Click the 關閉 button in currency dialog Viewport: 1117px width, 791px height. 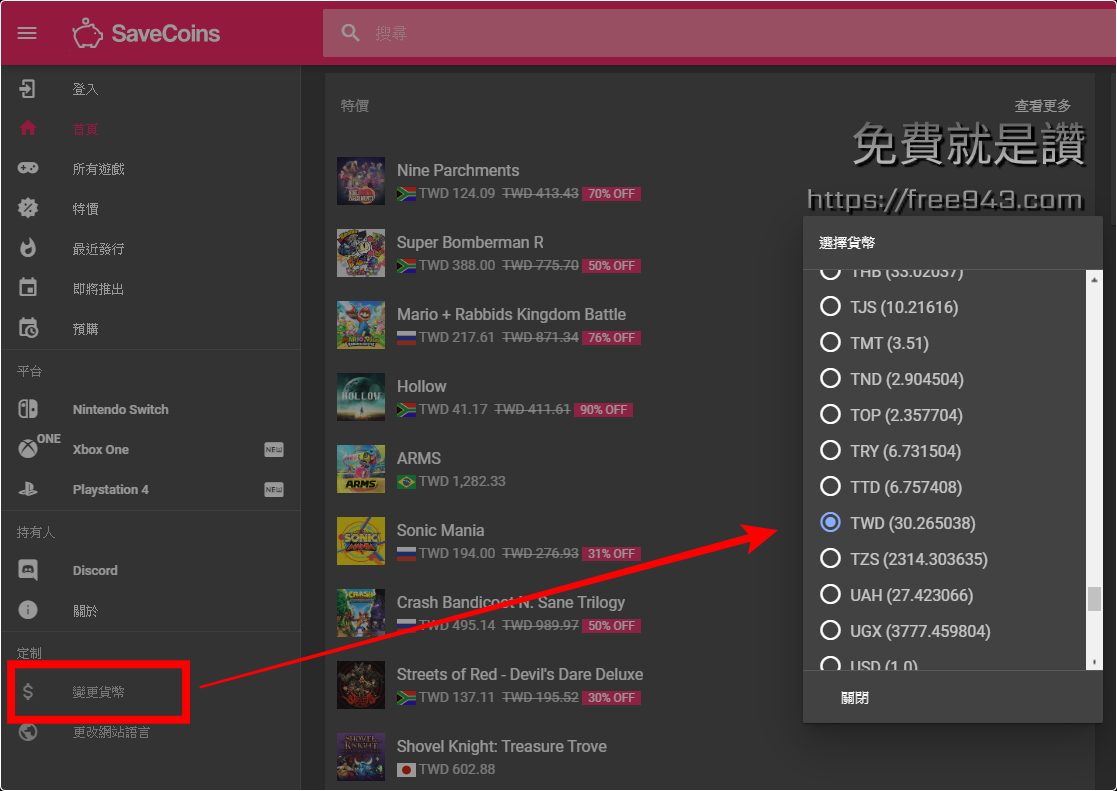click(854, 697)
